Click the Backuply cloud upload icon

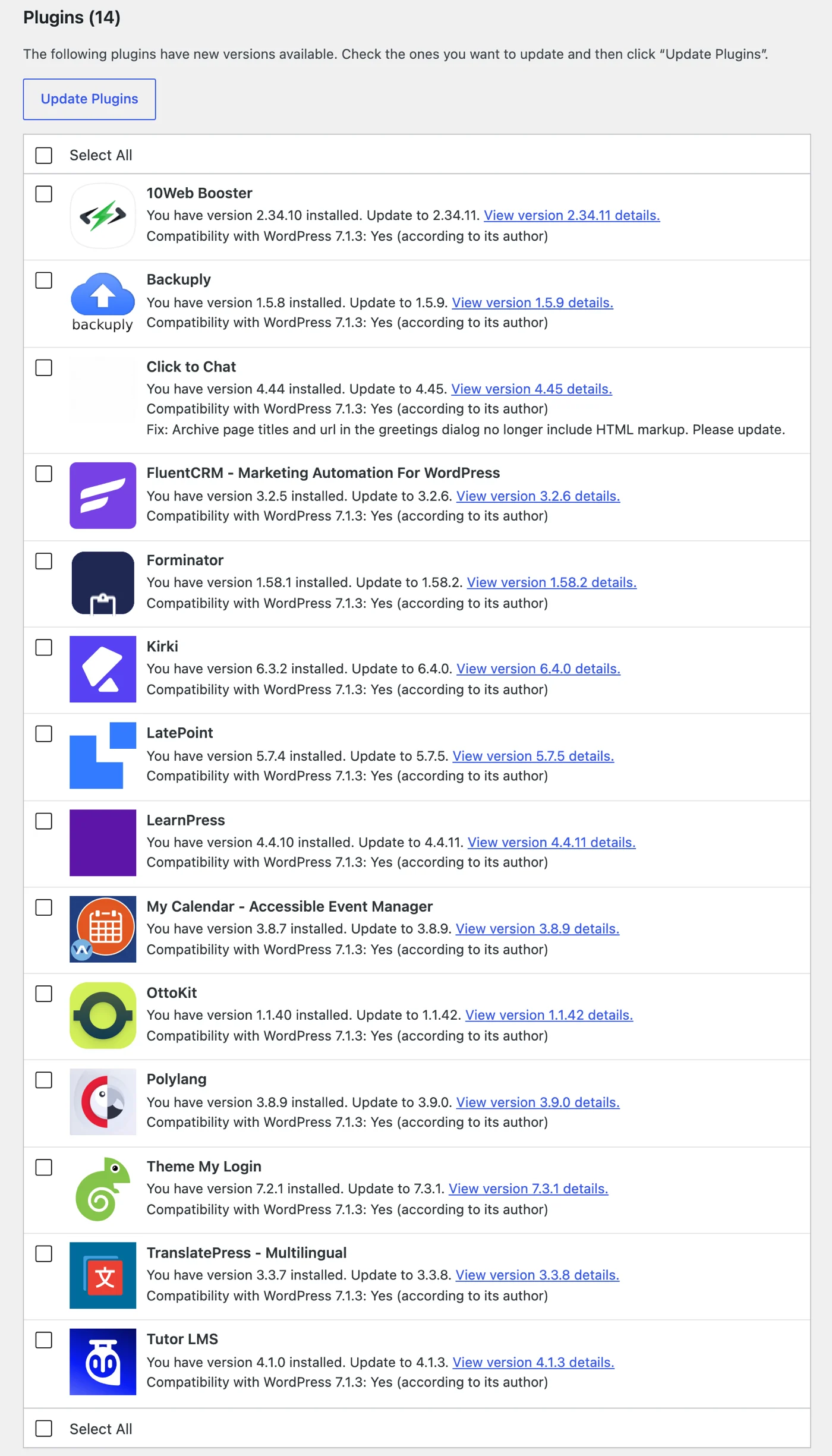click(103, 302)
